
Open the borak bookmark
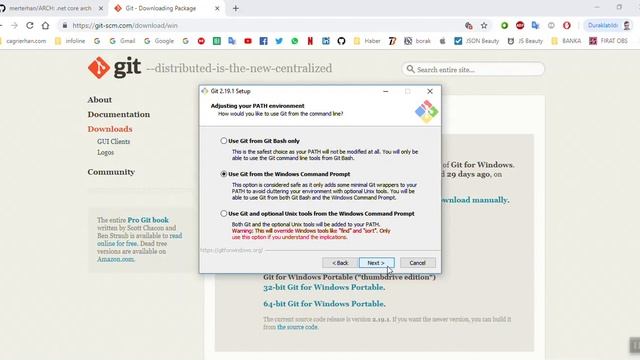click(x=417, y=41)
